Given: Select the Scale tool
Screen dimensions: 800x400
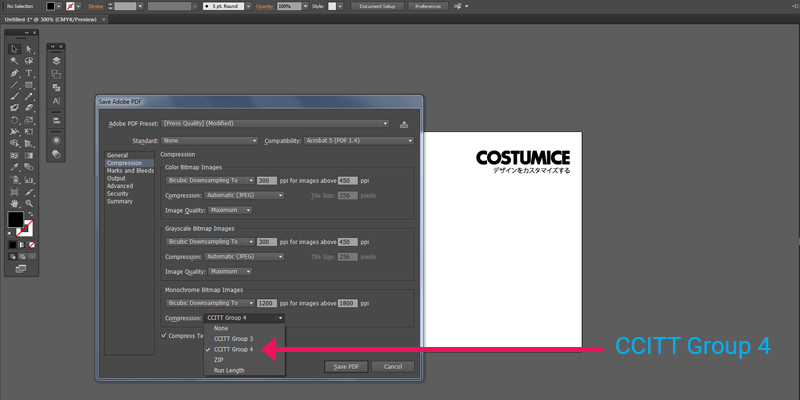Looking at the screenshot, I should (x=29, y=120).
